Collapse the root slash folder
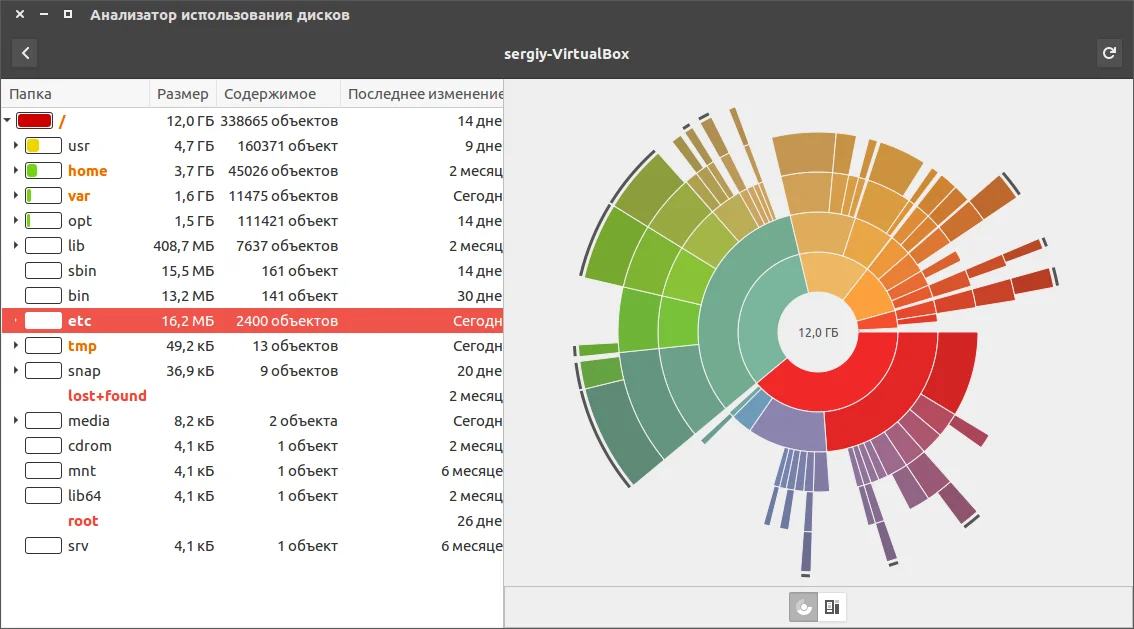The image size is (1134, 629). click(8, 121)
